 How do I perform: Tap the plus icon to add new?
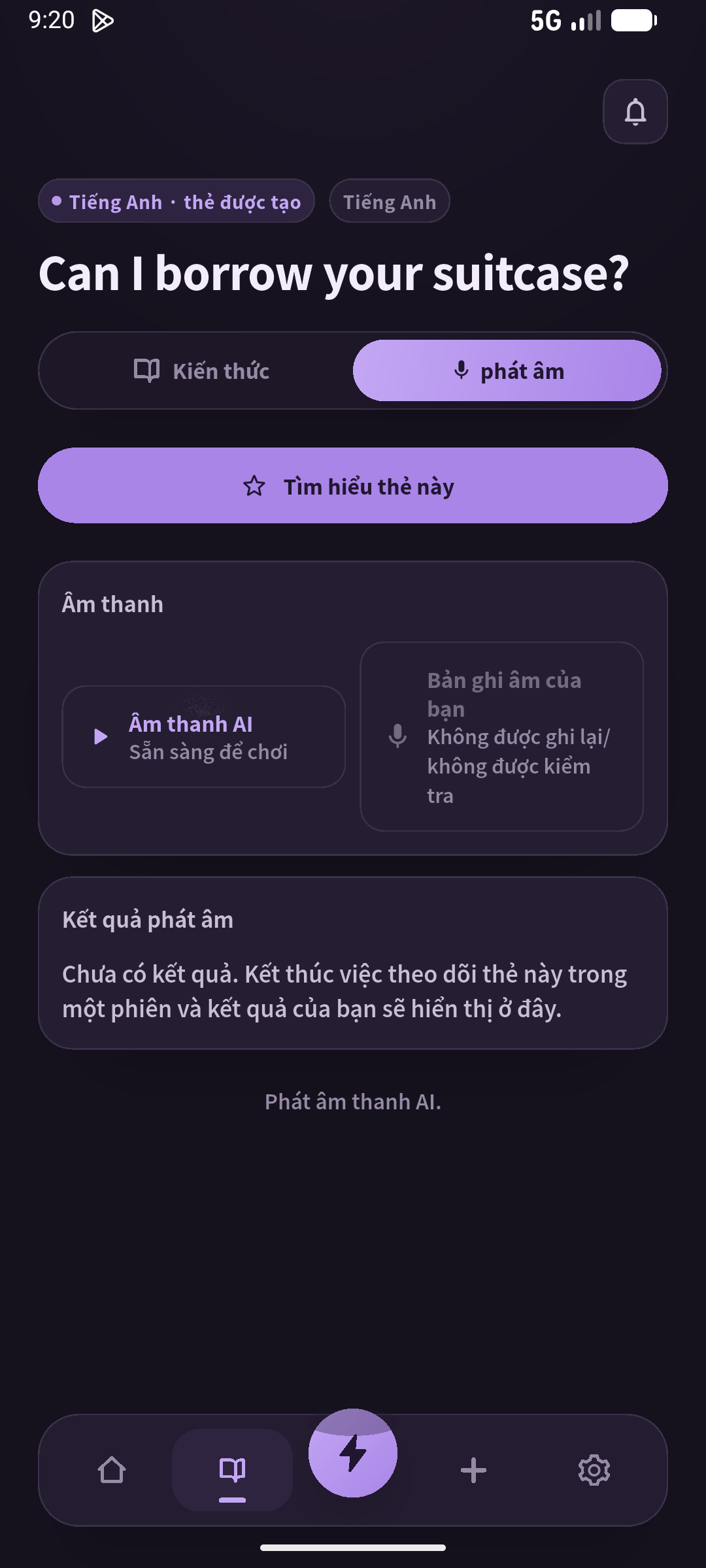[x=473, y=1470]
